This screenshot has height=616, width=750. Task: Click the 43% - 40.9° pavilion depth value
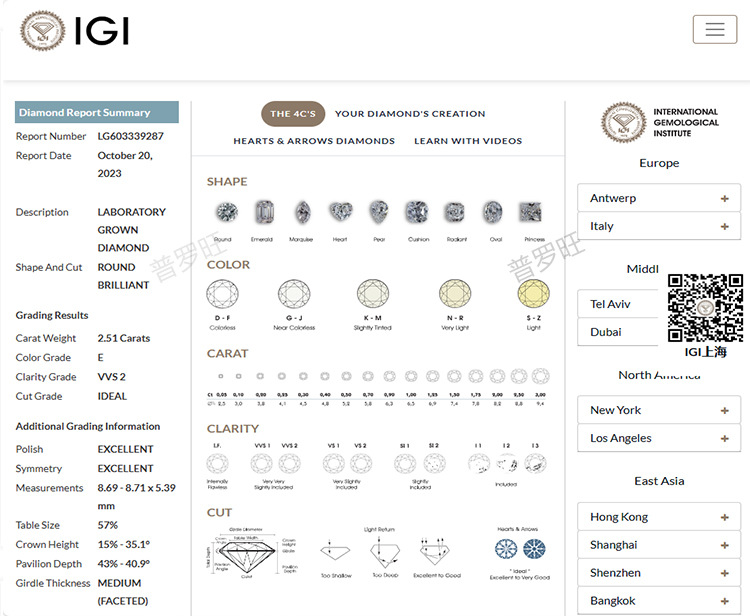point(124,564)
